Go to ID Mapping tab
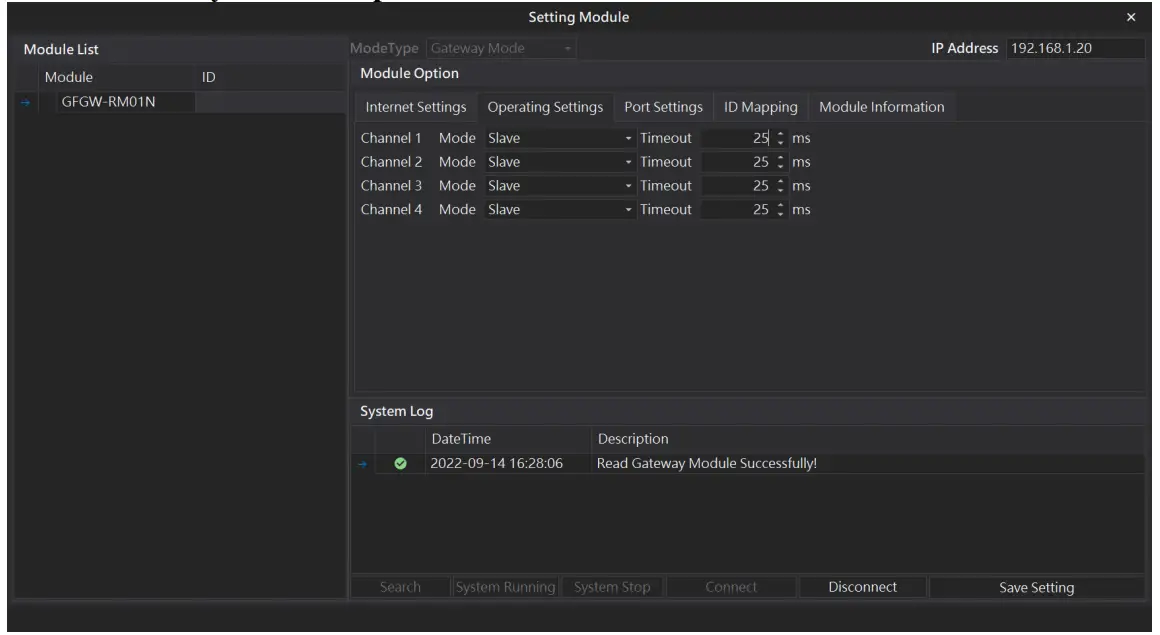 coord(759,107)
